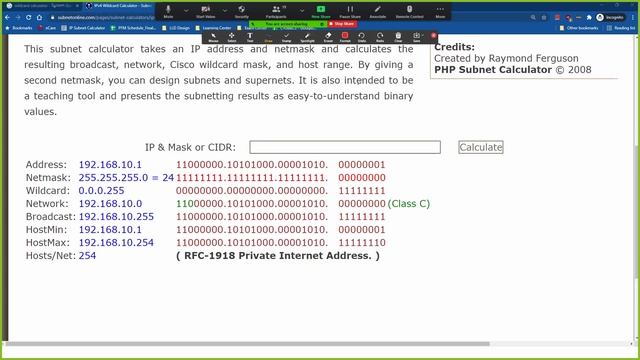
Task: Go back in the browser
Action: pyautogui.click(x=7, y=18)
